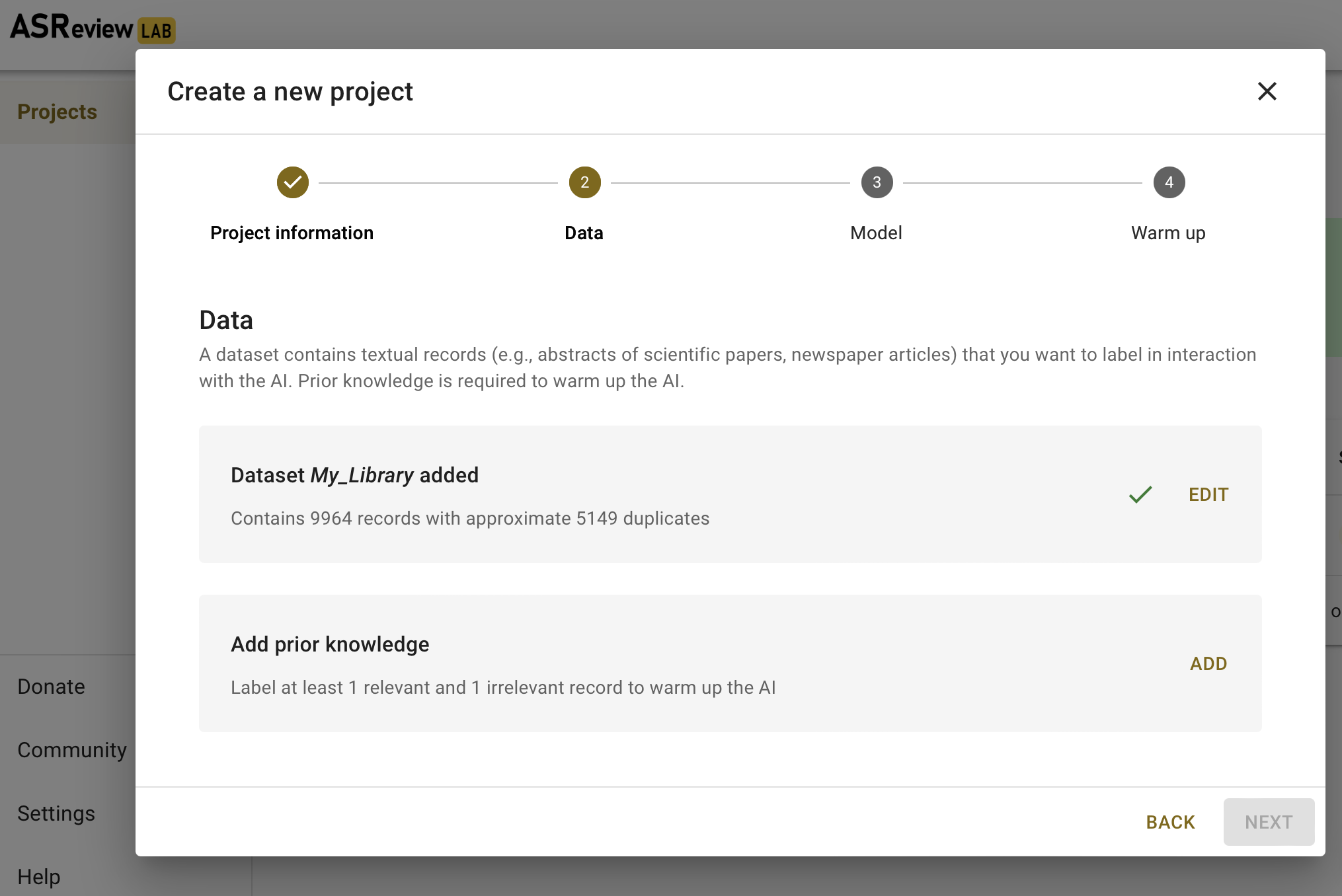Open the Community sidebar item

click(x=72, y=750)
